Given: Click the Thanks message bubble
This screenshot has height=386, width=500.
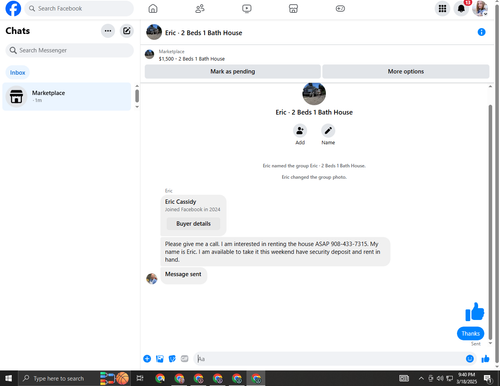Looking at the screenshot, I should point(470,333).
